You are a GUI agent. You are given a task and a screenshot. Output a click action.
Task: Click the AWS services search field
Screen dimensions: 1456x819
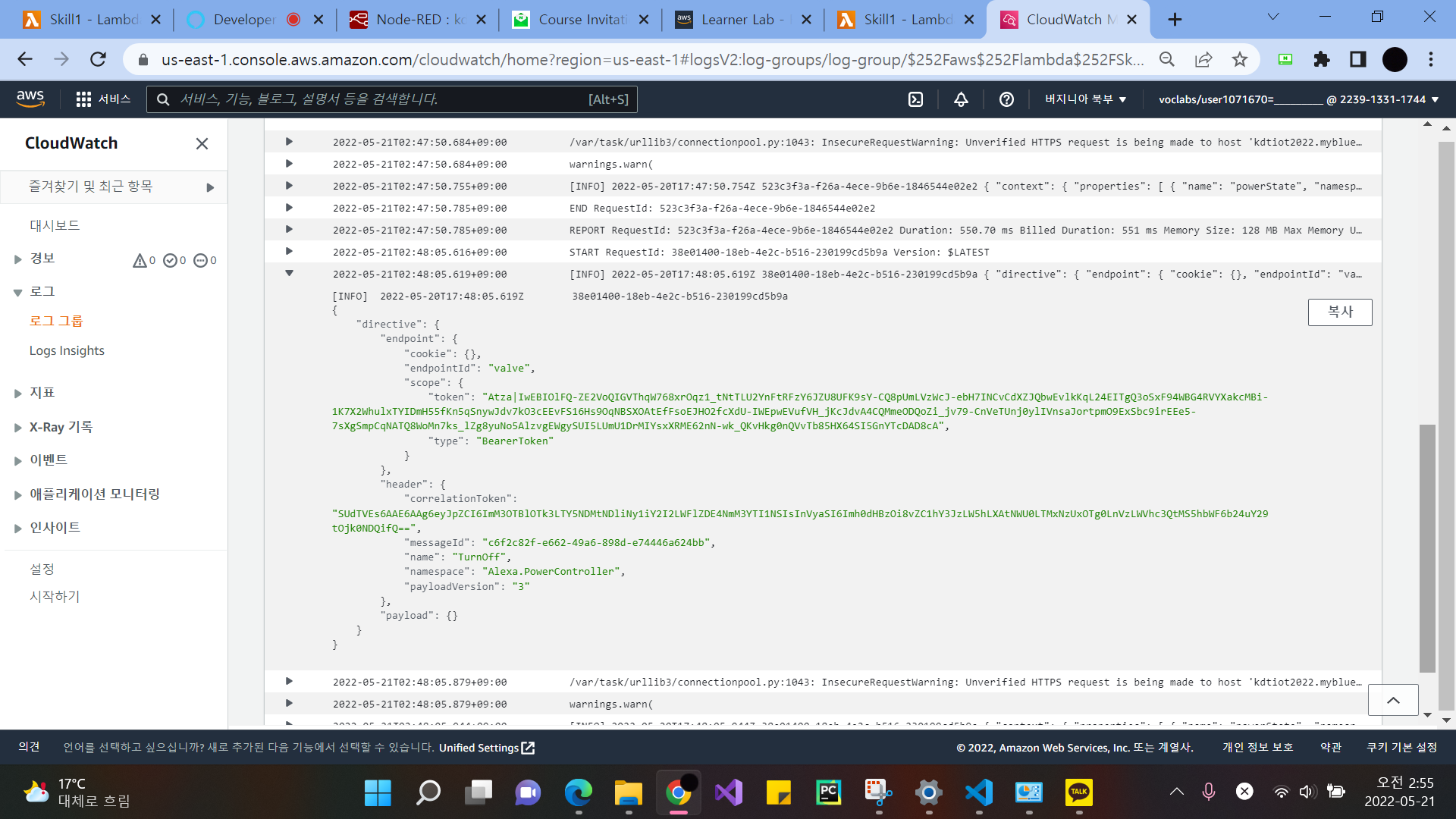point(391,99)
